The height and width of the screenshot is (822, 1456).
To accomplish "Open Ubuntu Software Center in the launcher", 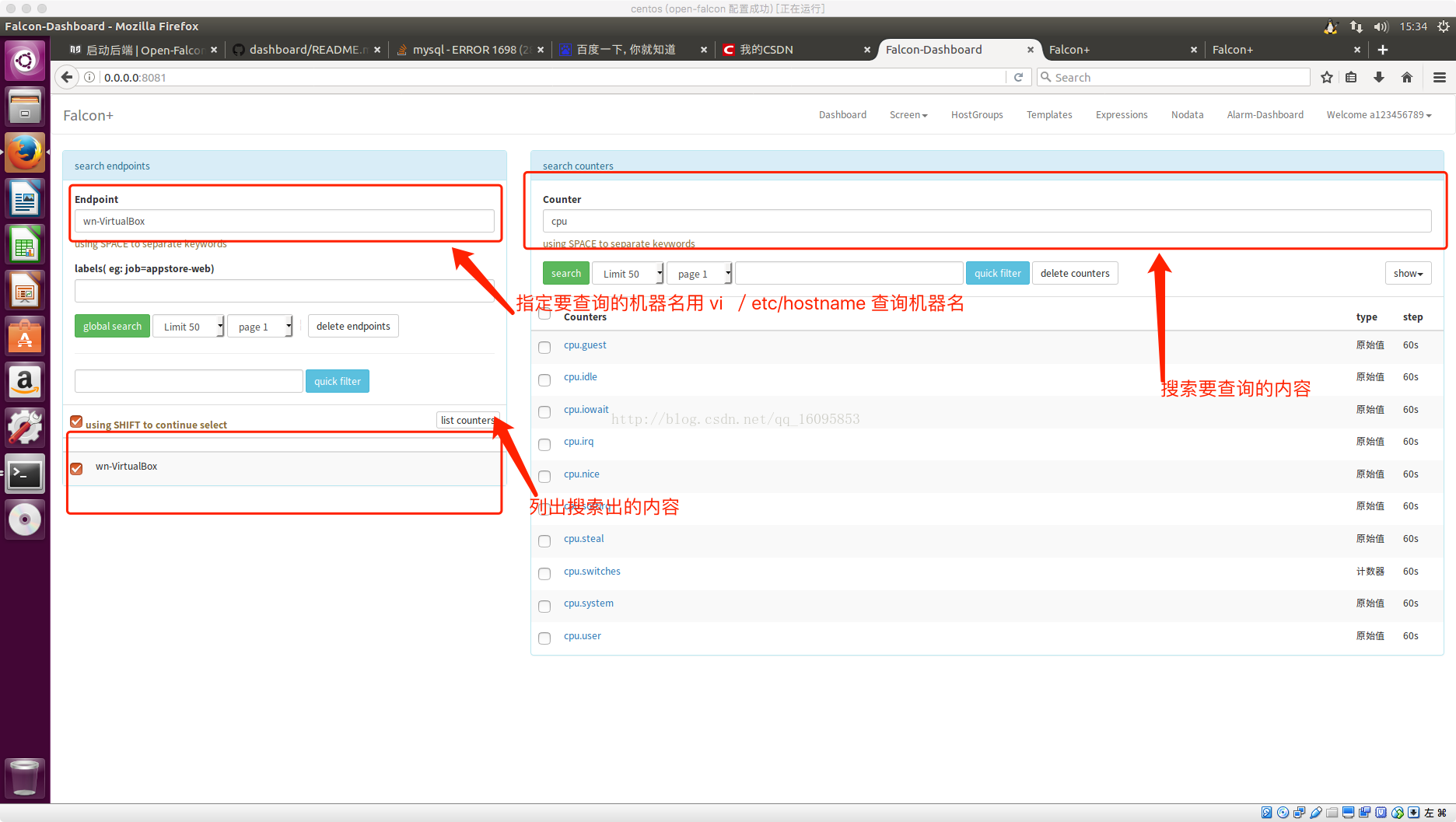I will click(x=25, y=336).
